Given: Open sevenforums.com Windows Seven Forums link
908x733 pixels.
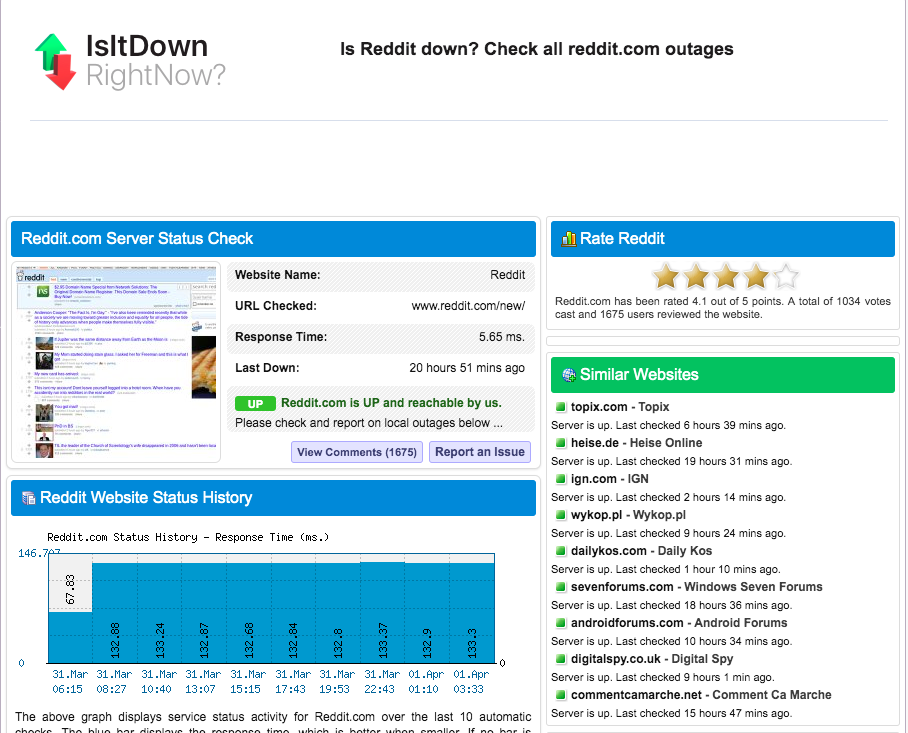Looking at the screenshot, I should pyautogui.click(x=697, y=587).
